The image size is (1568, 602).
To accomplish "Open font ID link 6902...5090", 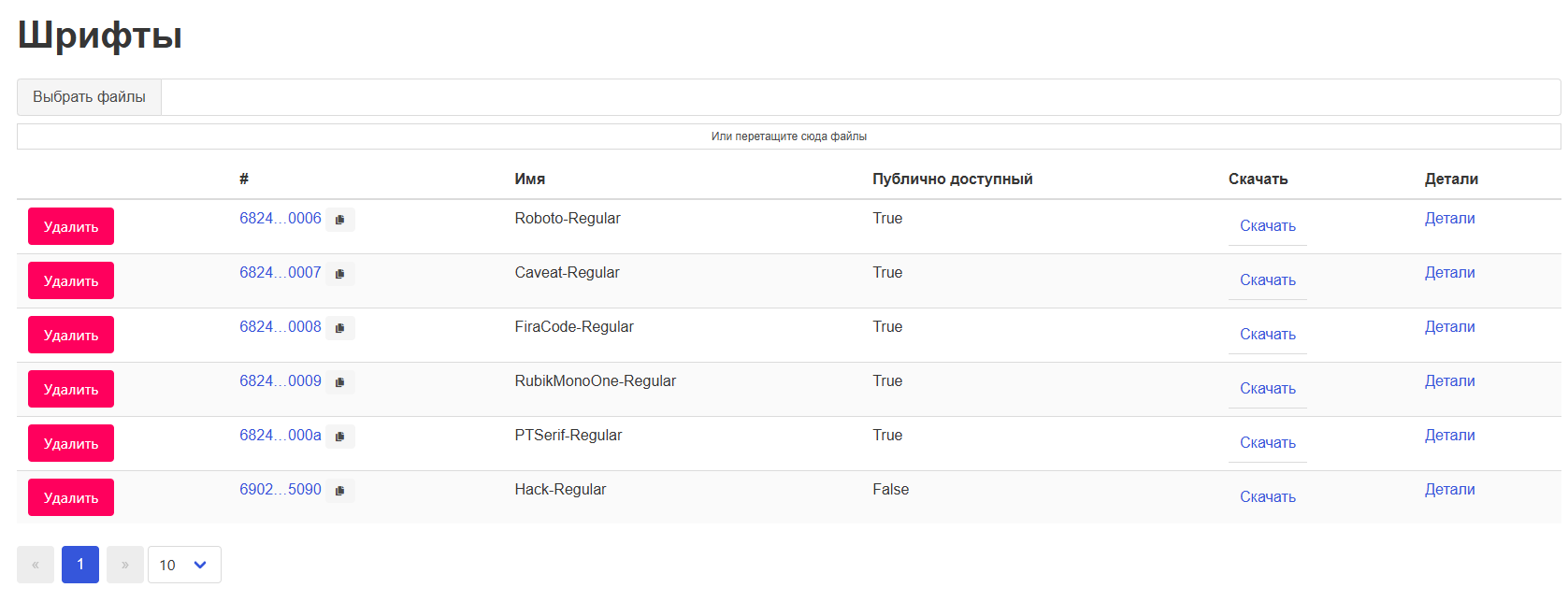I will [x=280, y=490].
